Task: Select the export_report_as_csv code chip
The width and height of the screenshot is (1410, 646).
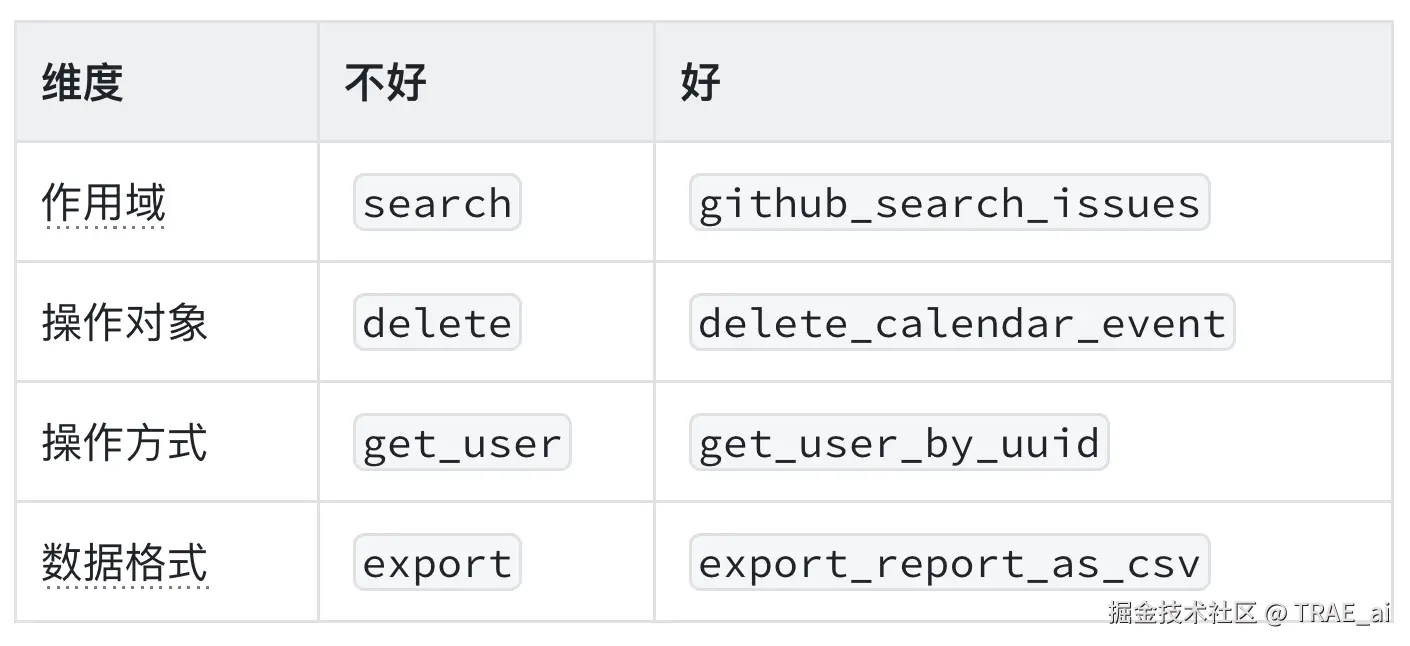Action: click(x=949, y=563)
